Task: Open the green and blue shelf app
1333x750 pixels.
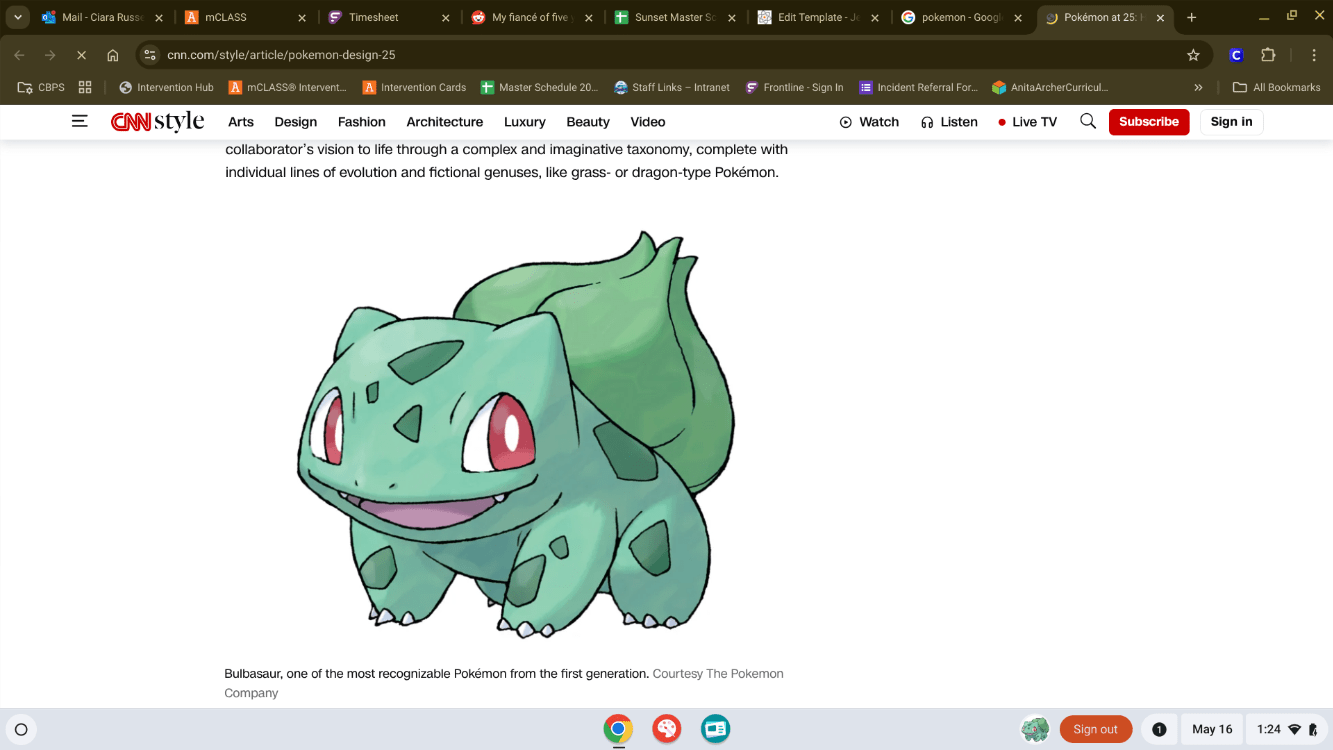Action: click(716, 729)
